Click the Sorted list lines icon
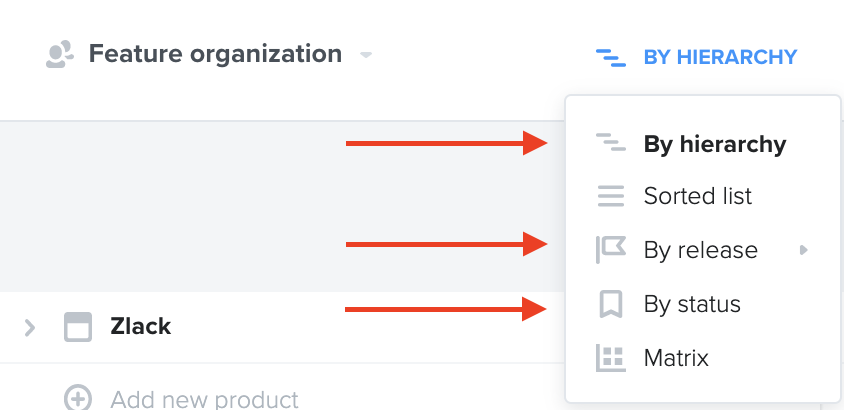This screenshot has height=410, width=844. [611, 196]
